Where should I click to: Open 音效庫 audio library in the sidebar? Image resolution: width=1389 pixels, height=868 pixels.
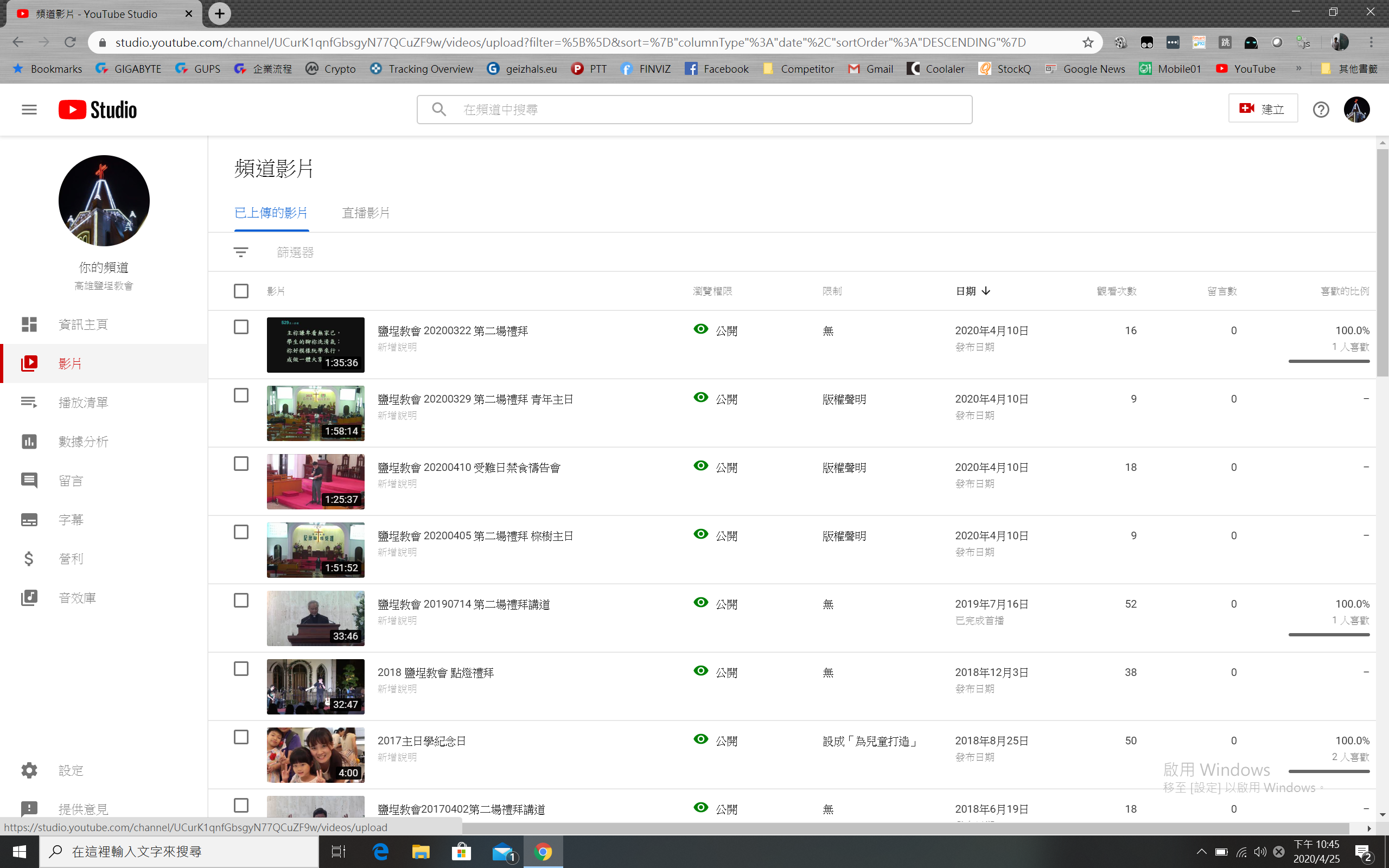click(77, 598)
